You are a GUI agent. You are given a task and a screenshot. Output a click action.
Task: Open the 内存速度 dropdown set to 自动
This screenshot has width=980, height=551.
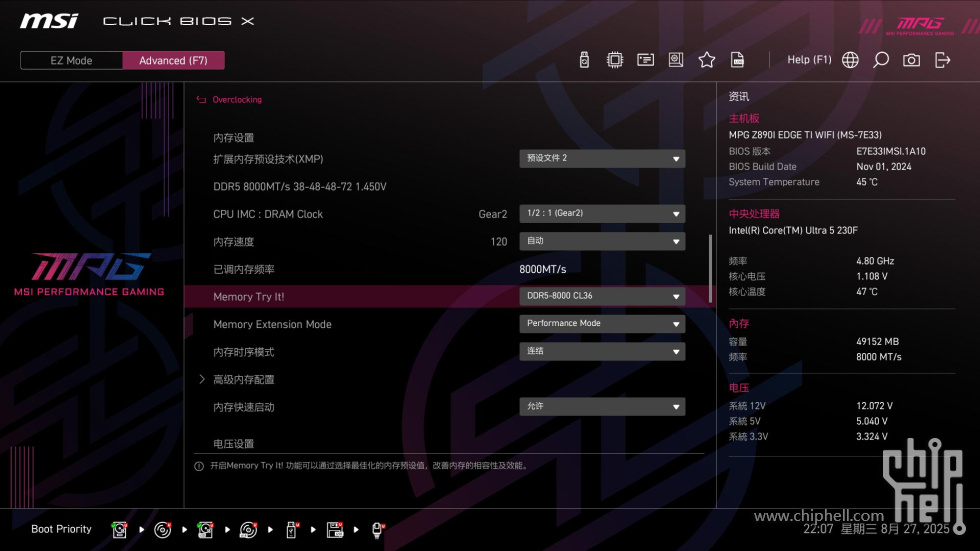point(602,241)
